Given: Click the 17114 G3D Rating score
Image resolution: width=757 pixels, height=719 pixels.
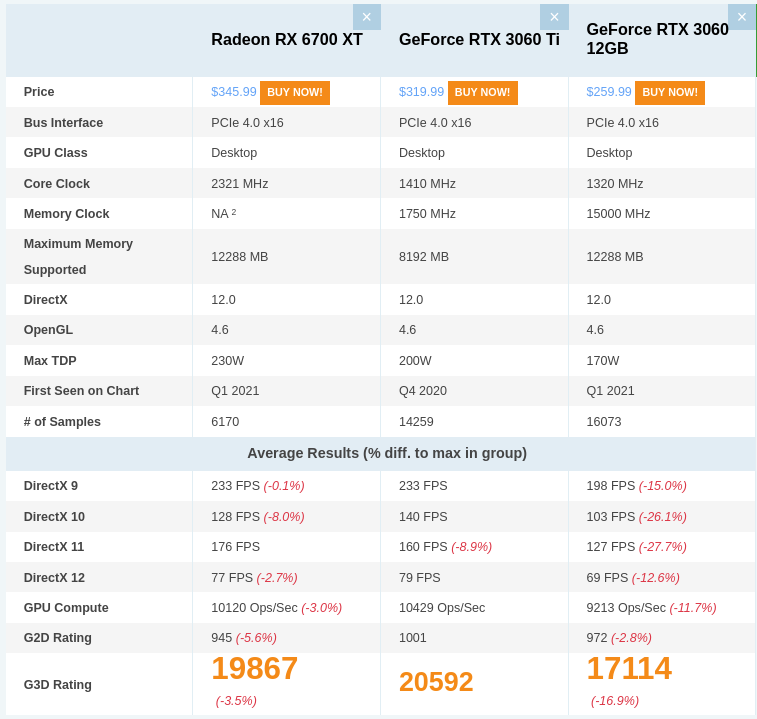Looking at the screenshot, I should [x=629, y=669].
